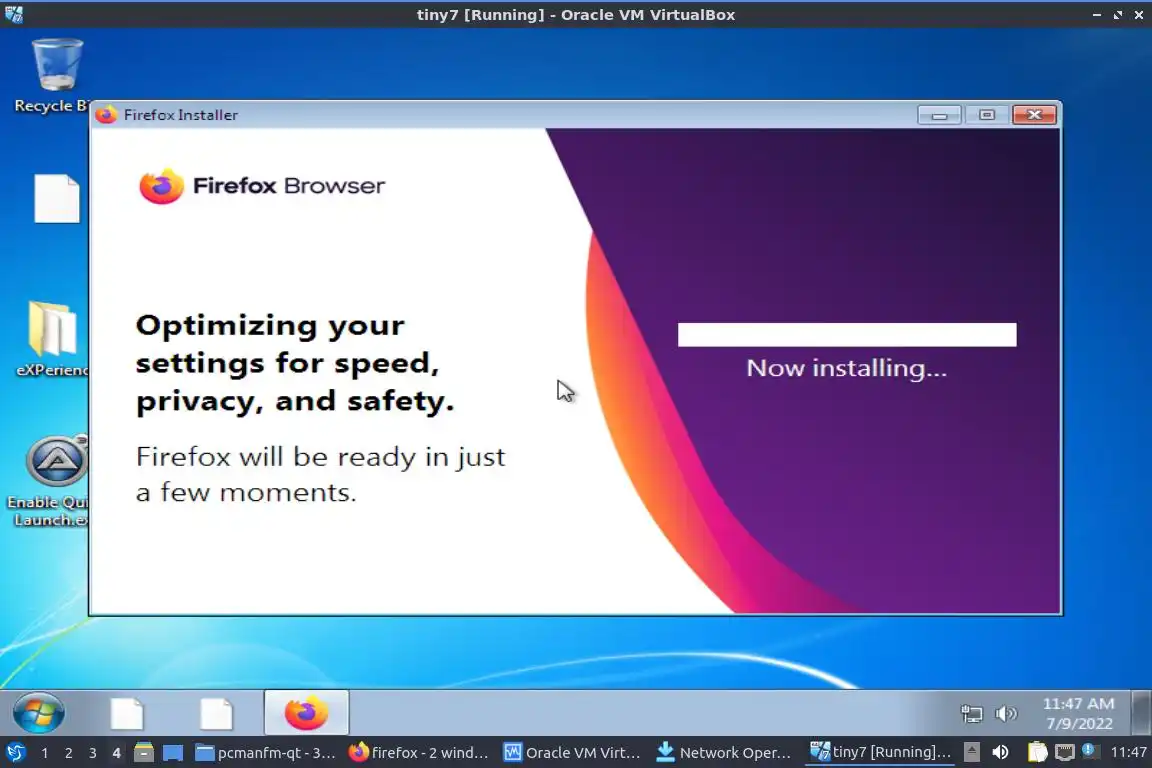Viewport: 1152px width, 768px height.
Task: Launch file manager from host panel quick launch
Action: 144,753
